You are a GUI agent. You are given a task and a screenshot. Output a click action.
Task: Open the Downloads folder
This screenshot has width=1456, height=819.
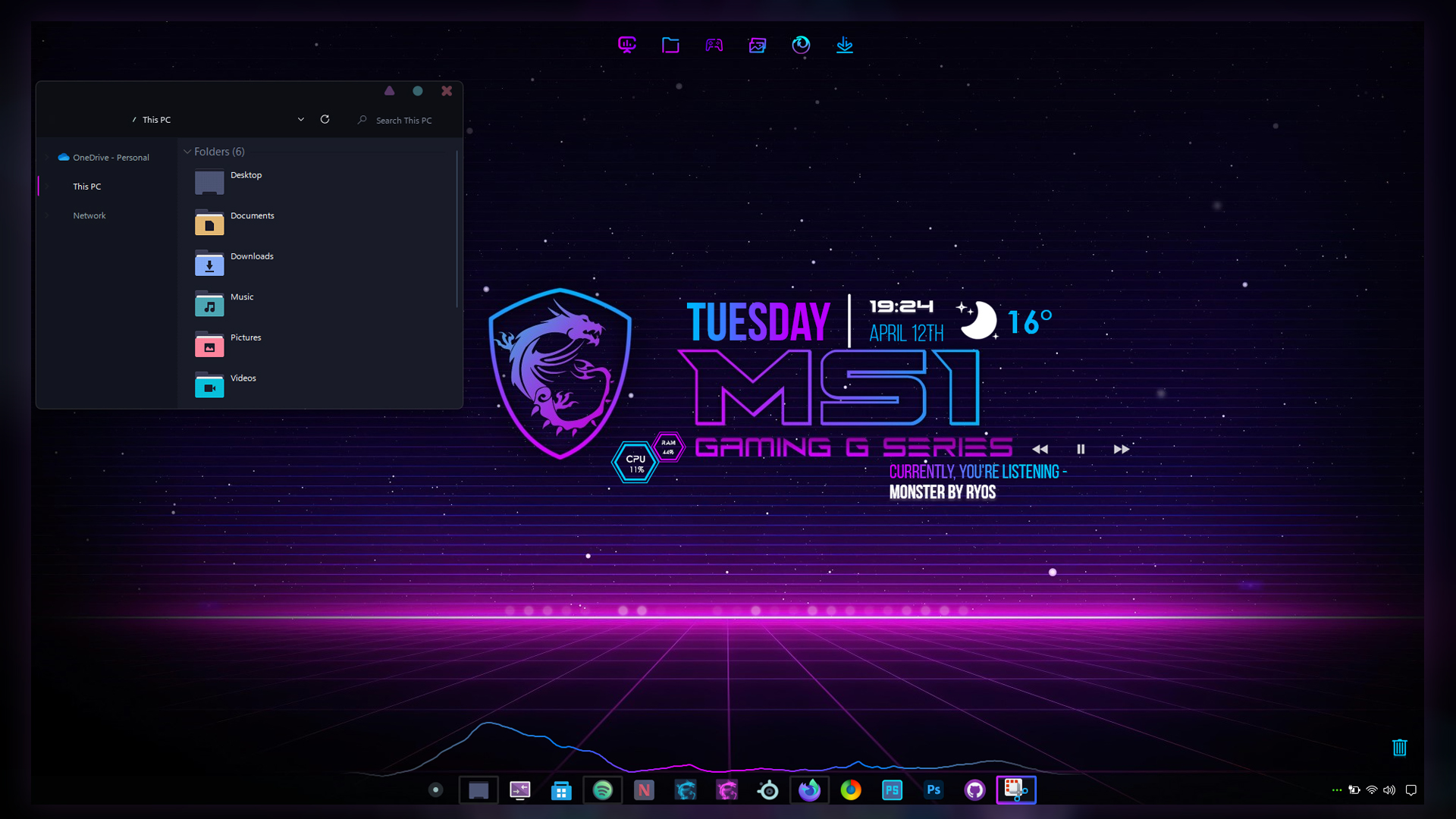click(x=234, y=263)
